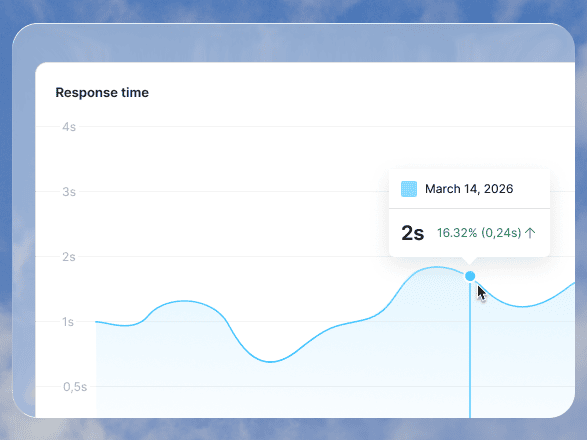Viewport: 587px width, 440px height.
Task: Click the 0,5s y-axis label
Action: [x=75, y=387]
